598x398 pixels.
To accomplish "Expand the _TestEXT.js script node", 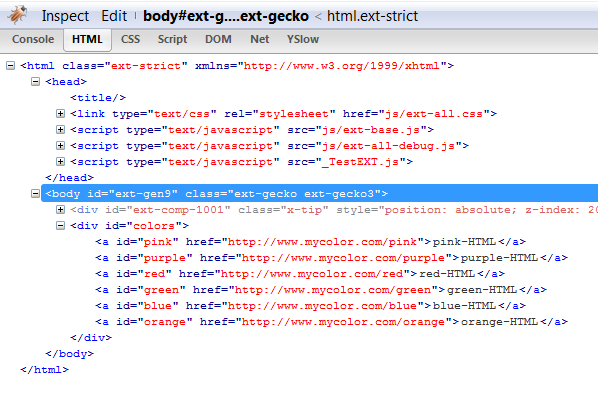I will click(60, 162).
